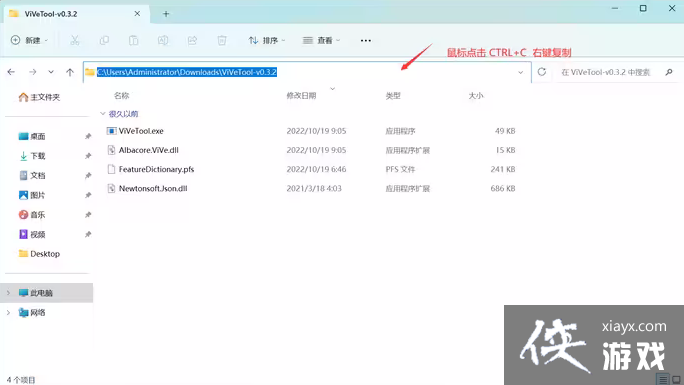Collapse the 很久以前 group

[x=103, y=114]
